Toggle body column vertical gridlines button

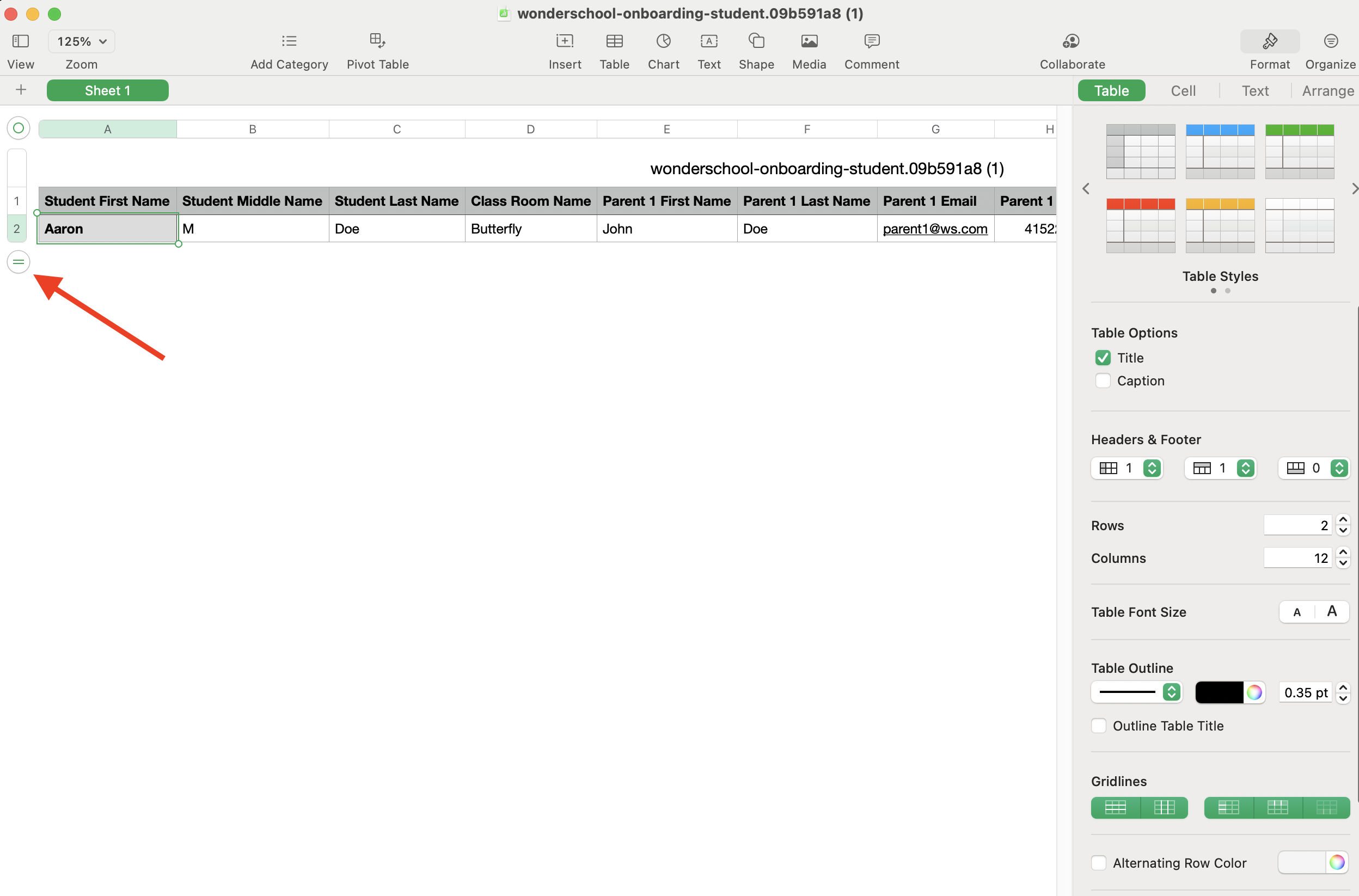[1164, 807]
